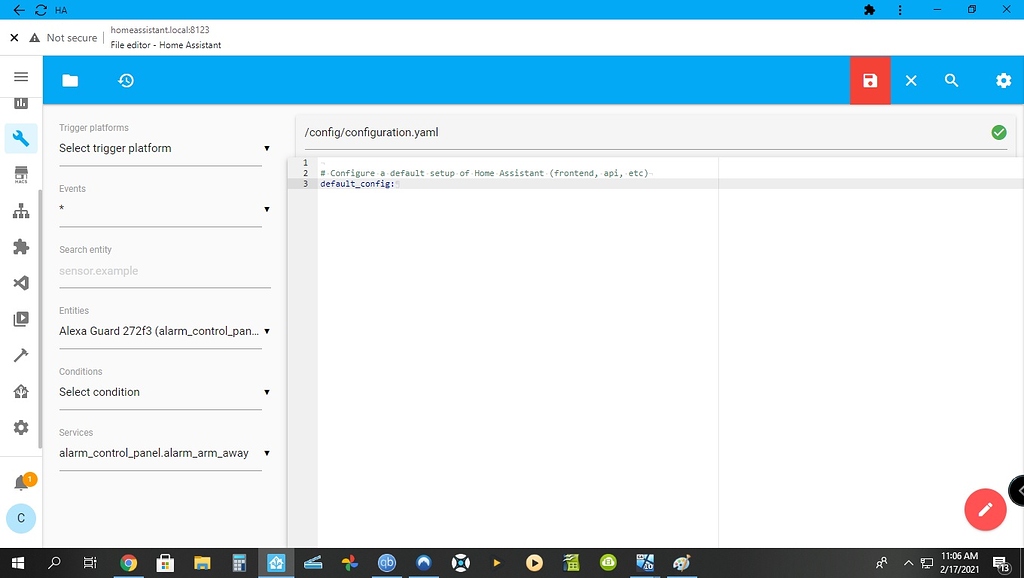Open the Entities dropdown showing Alexa Guard

(x=163, y=331)
